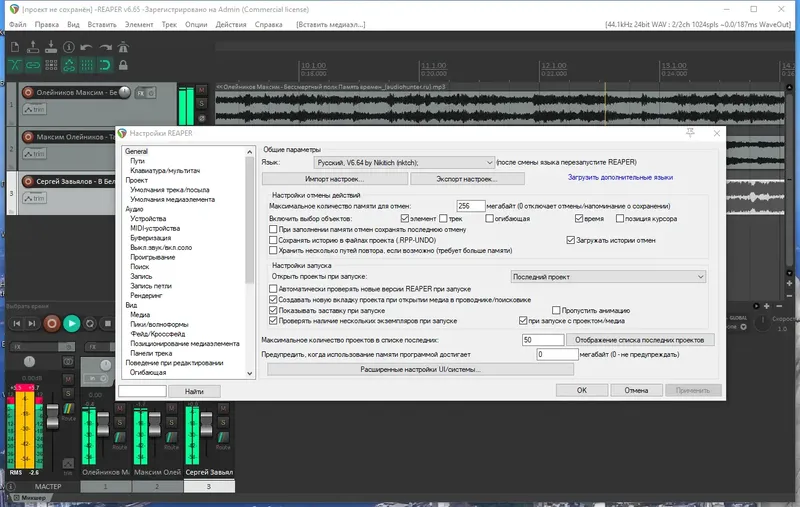This screenshot has height=507, width=800.
Task: Click master Route icon in mixer
Action: point(68,410)
